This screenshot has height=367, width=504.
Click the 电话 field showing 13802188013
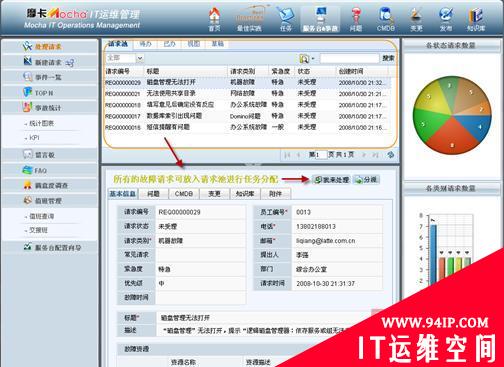[337, 227]
